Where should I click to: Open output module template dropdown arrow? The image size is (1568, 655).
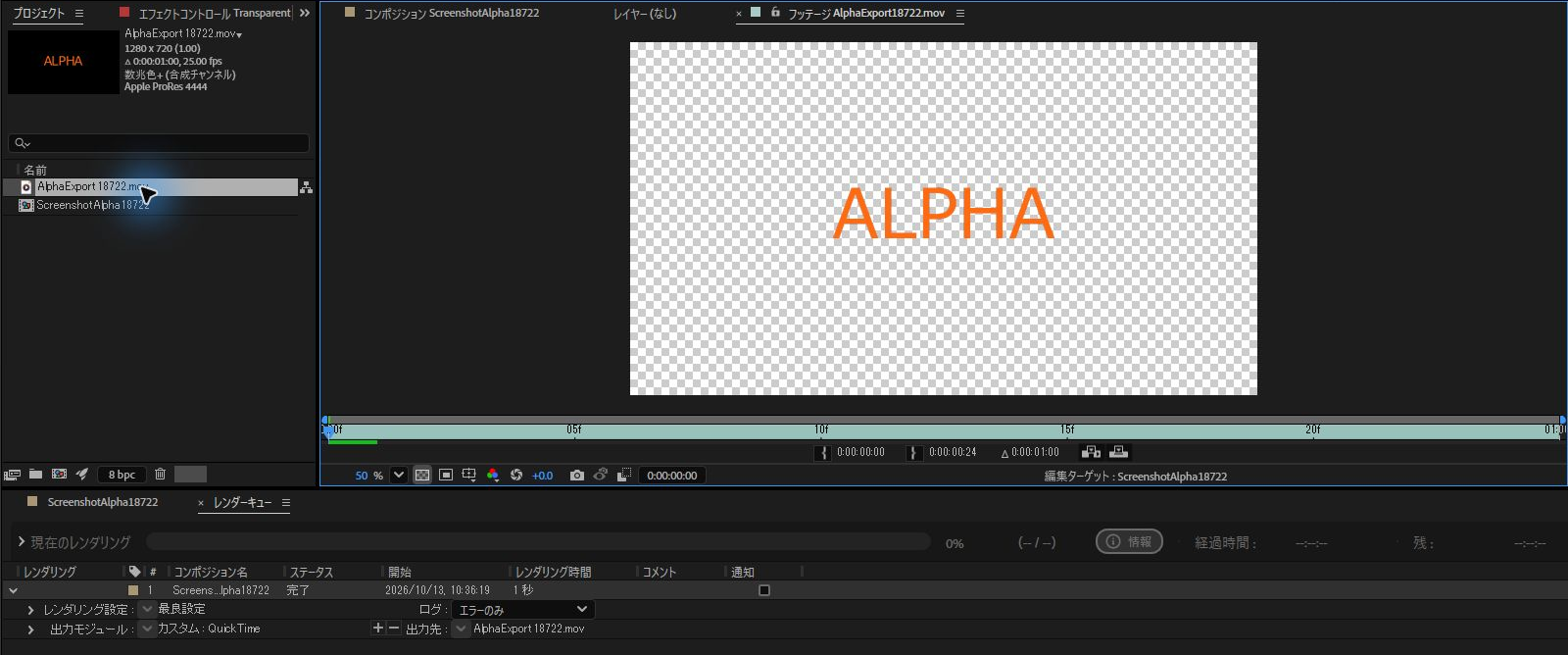point(147,629)
